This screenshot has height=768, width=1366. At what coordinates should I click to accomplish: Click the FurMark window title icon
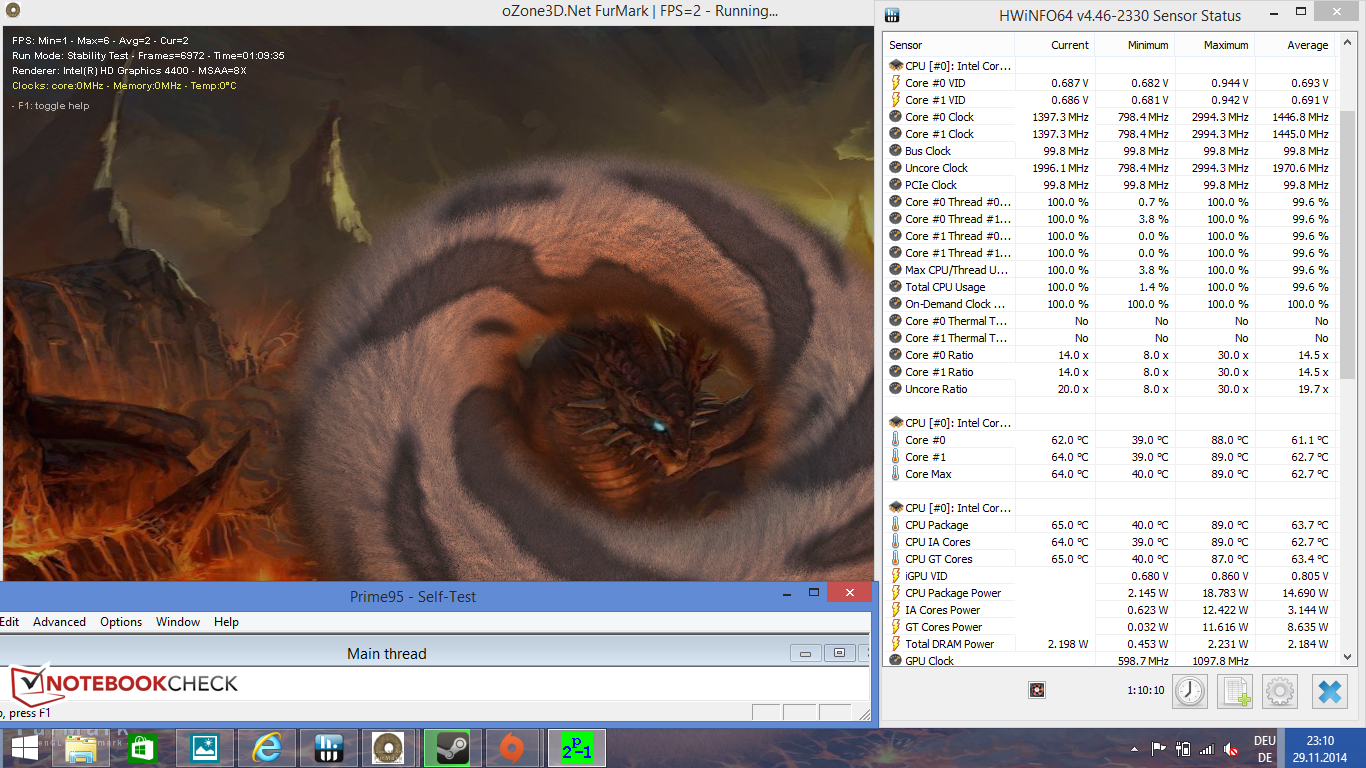coord(12,11)
